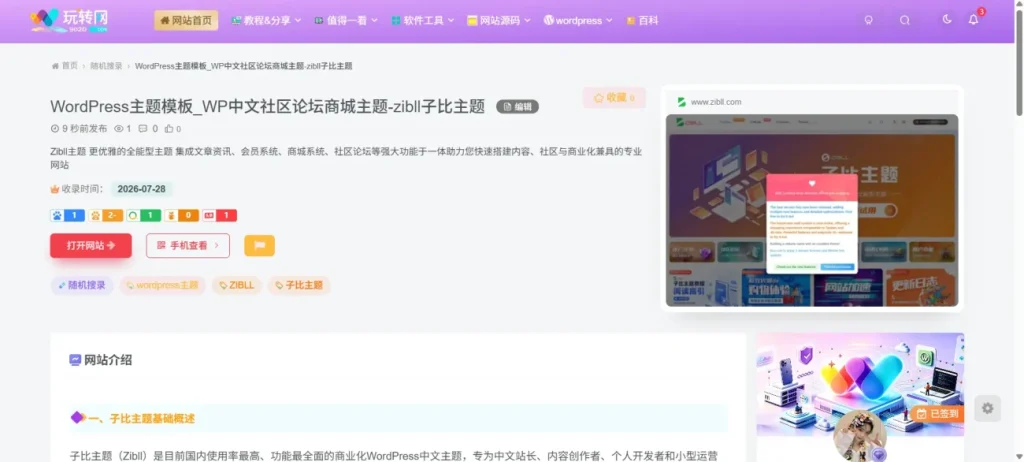Image resolution: width=1024 pixels, height=462 pixels.
Task: Select the 随机搜录 tag
Action: pos(82,286)
